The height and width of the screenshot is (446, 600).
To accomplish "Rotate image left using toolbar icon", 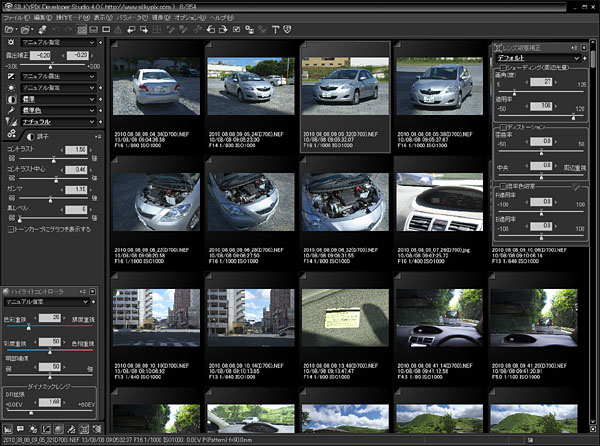I will tap(210, 29).
